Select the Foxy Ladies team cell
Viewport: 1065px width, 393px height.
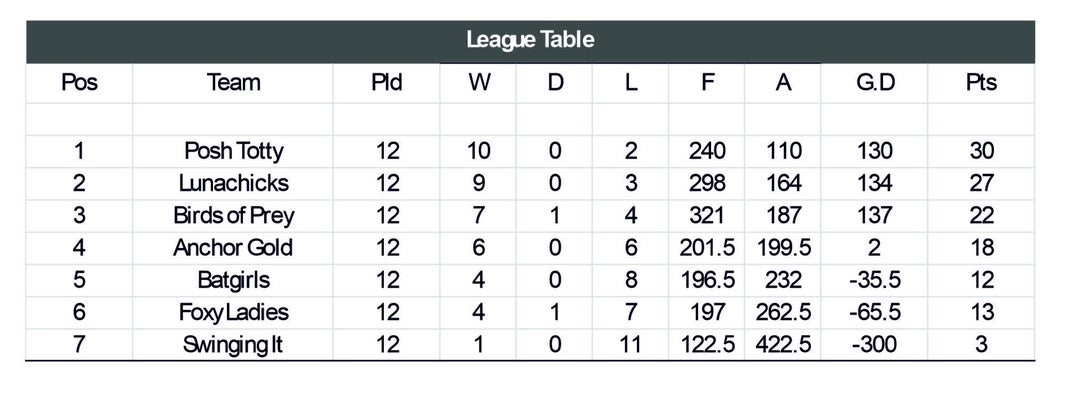[x=233, y=313]
